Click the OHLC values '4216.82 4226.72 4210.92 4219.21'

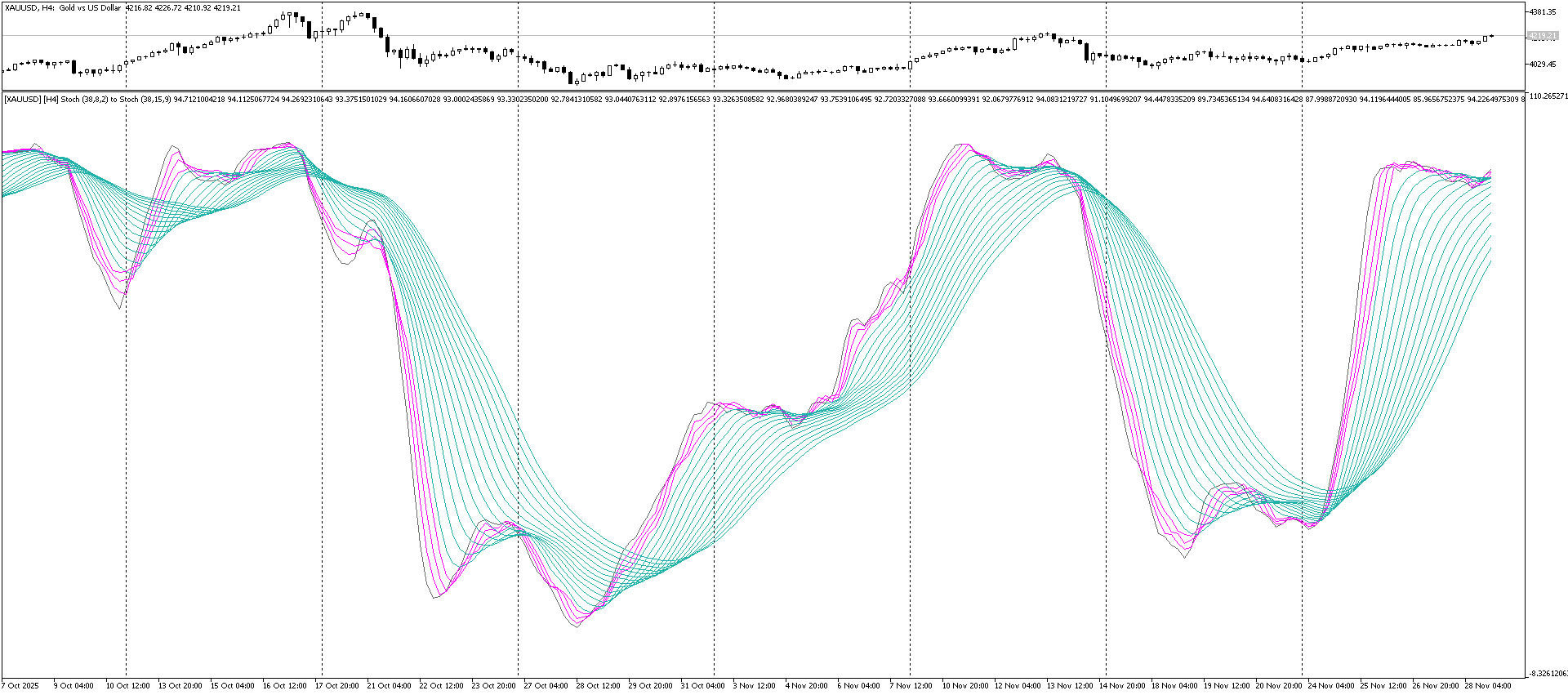point(183,8)
